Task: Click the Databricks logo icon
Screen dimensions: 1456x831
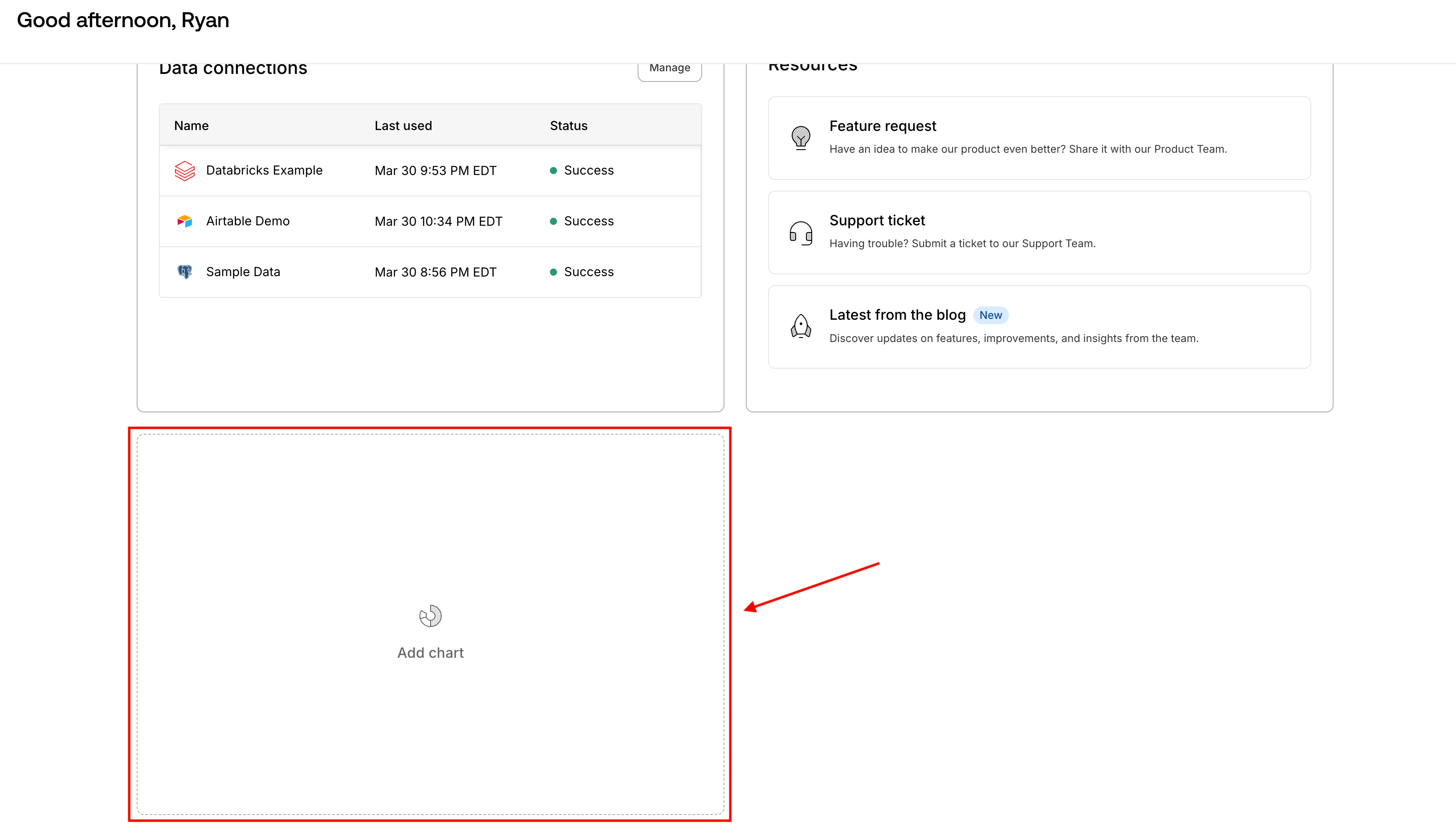Action: [x=184, y=171]
